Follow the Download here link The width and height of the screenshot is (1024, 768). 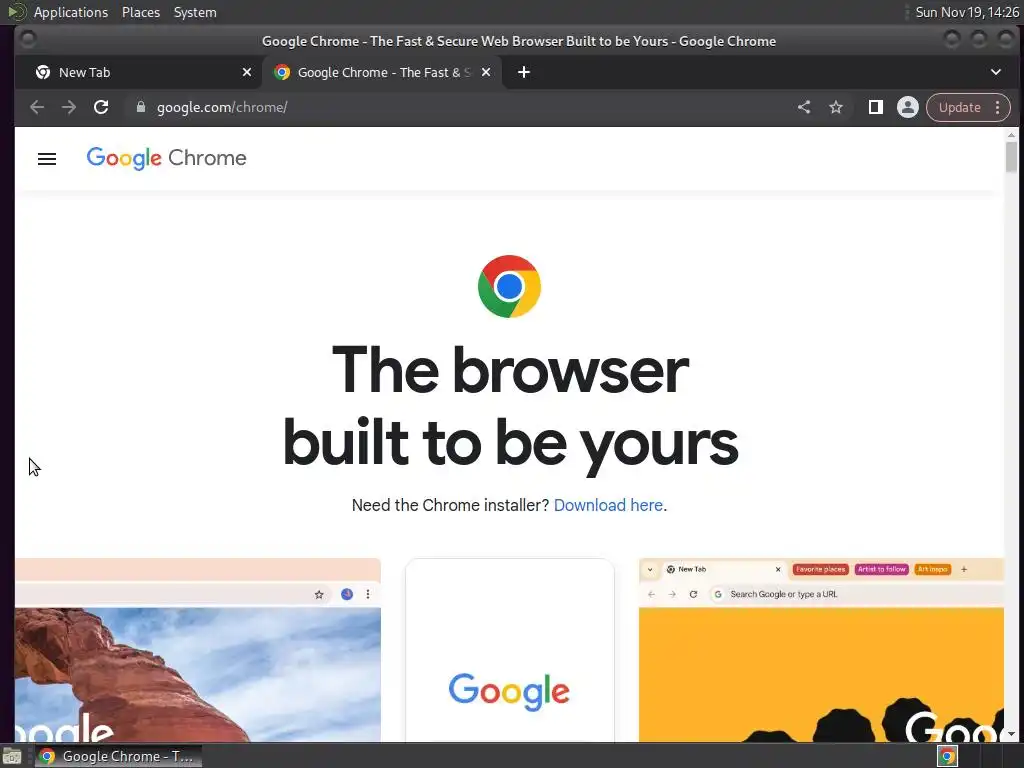point(608,505)
